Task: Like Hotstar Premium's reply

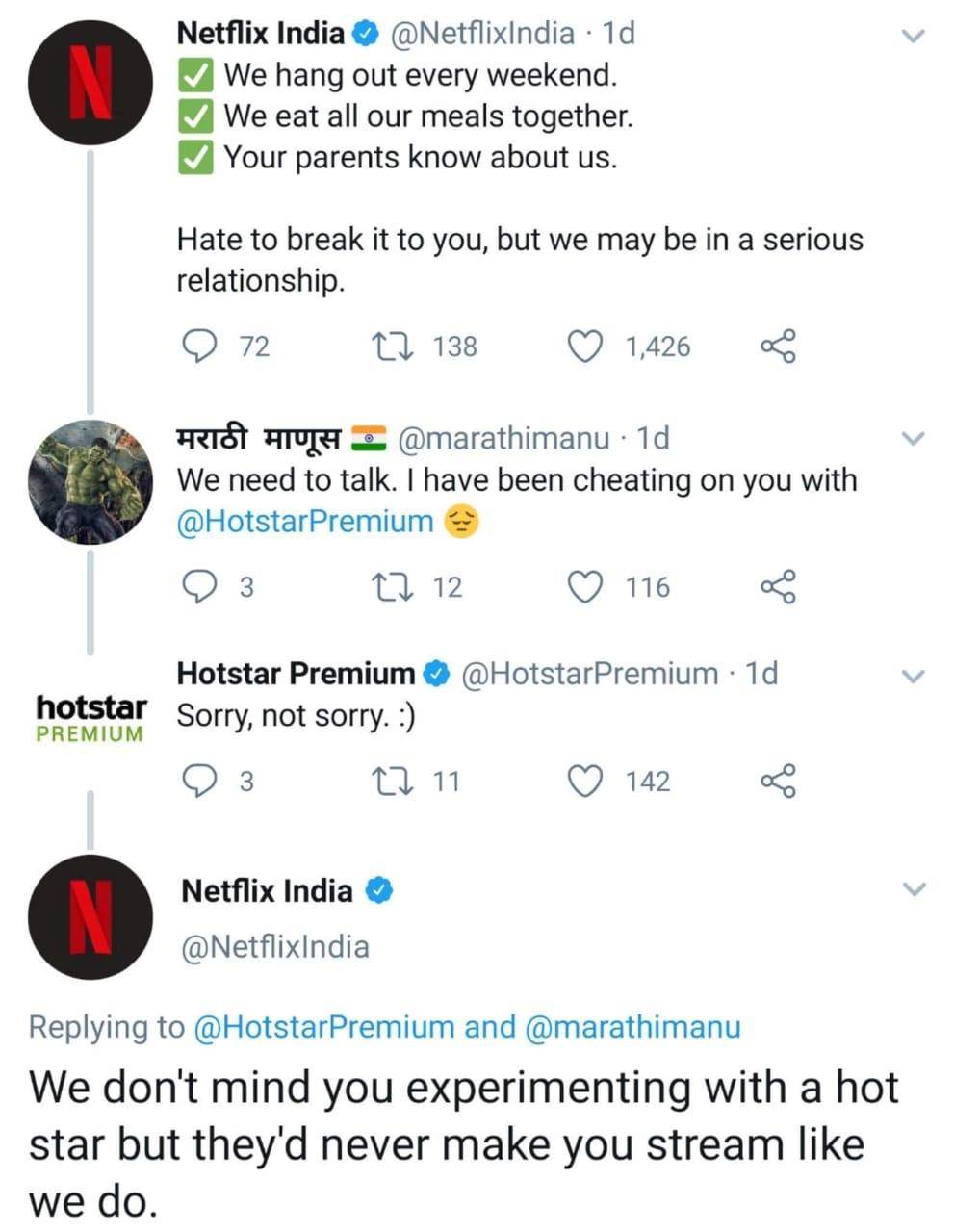Action: pyautogui.click(x=585, y=781)
